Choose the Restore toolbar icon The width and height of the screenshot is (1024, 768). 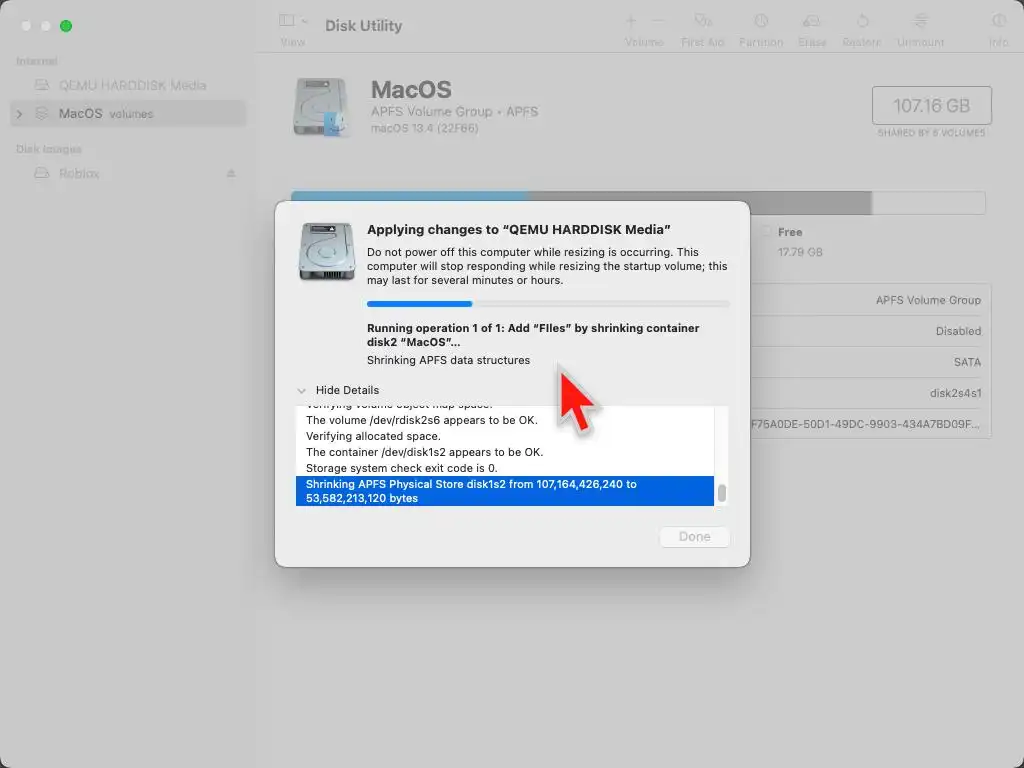[862, 21]
